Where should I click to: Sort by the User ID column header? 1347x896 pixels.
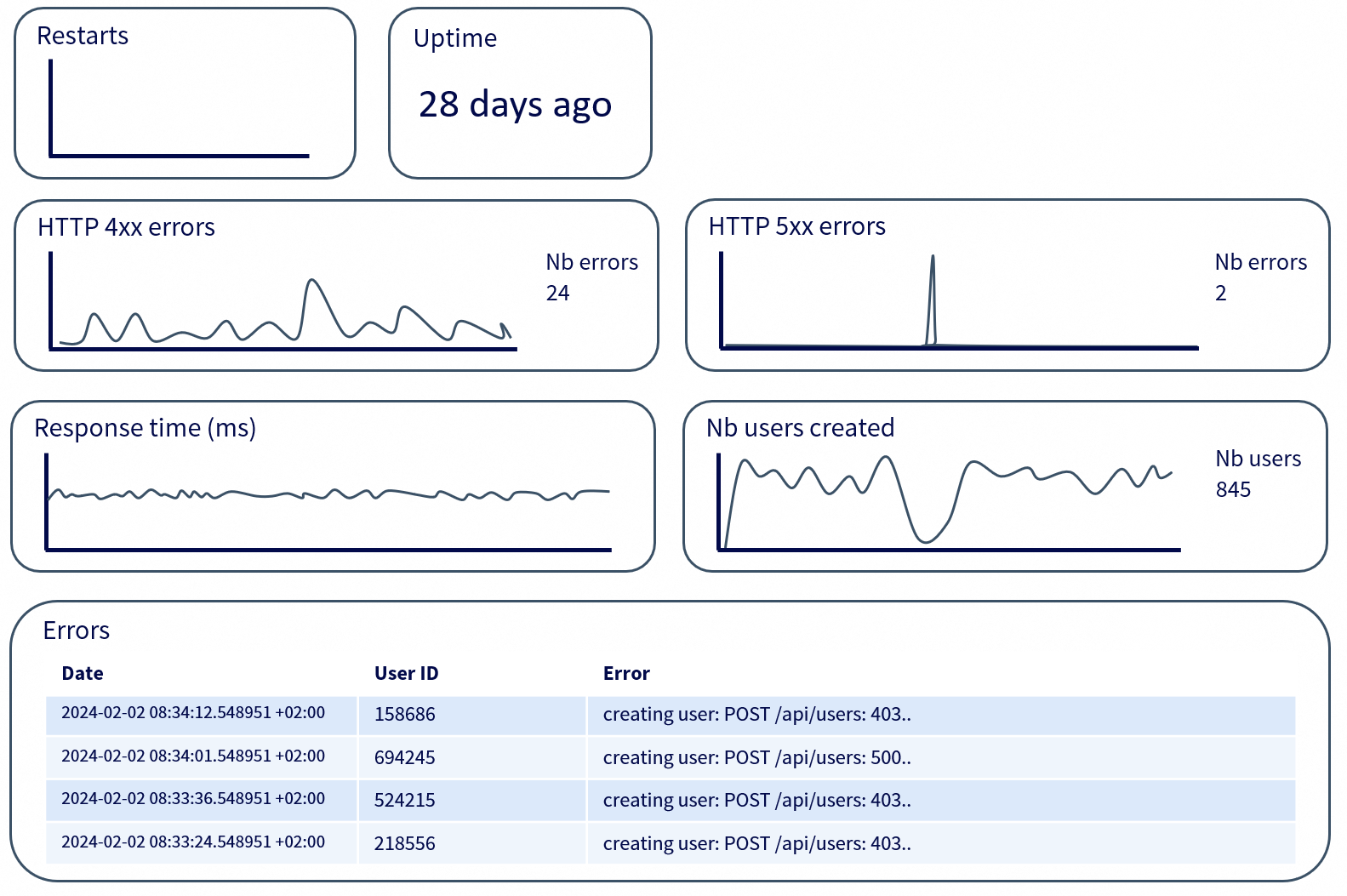(x=406, y=674)
